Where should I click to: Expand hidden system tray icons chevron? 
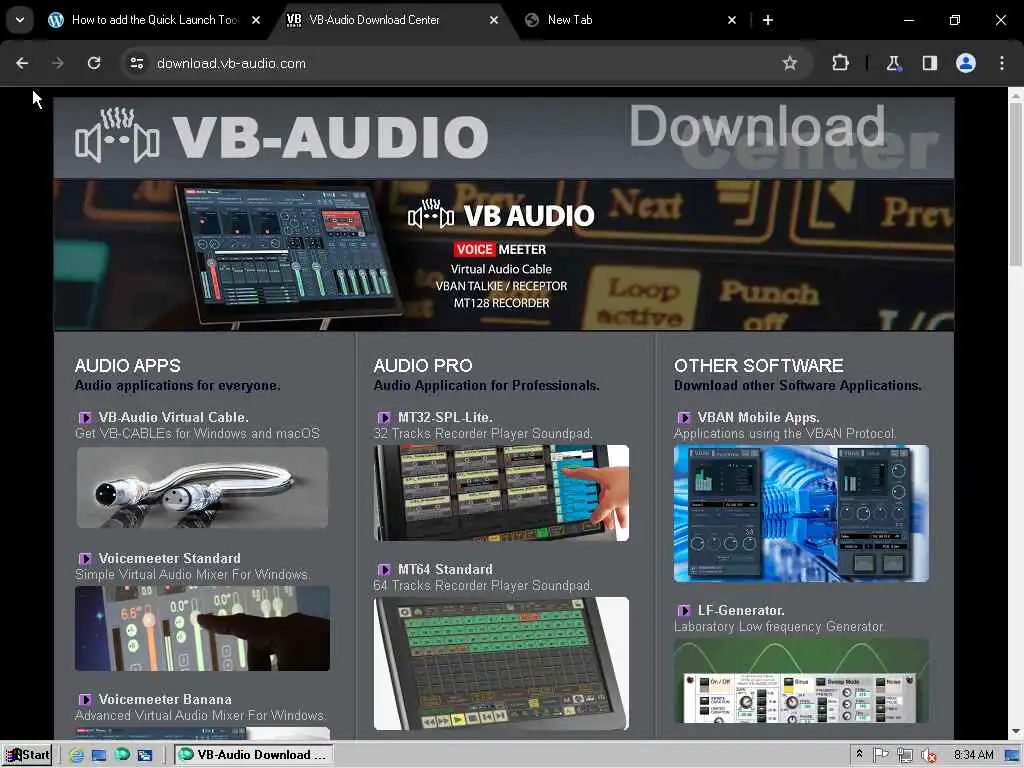point(859,754)
